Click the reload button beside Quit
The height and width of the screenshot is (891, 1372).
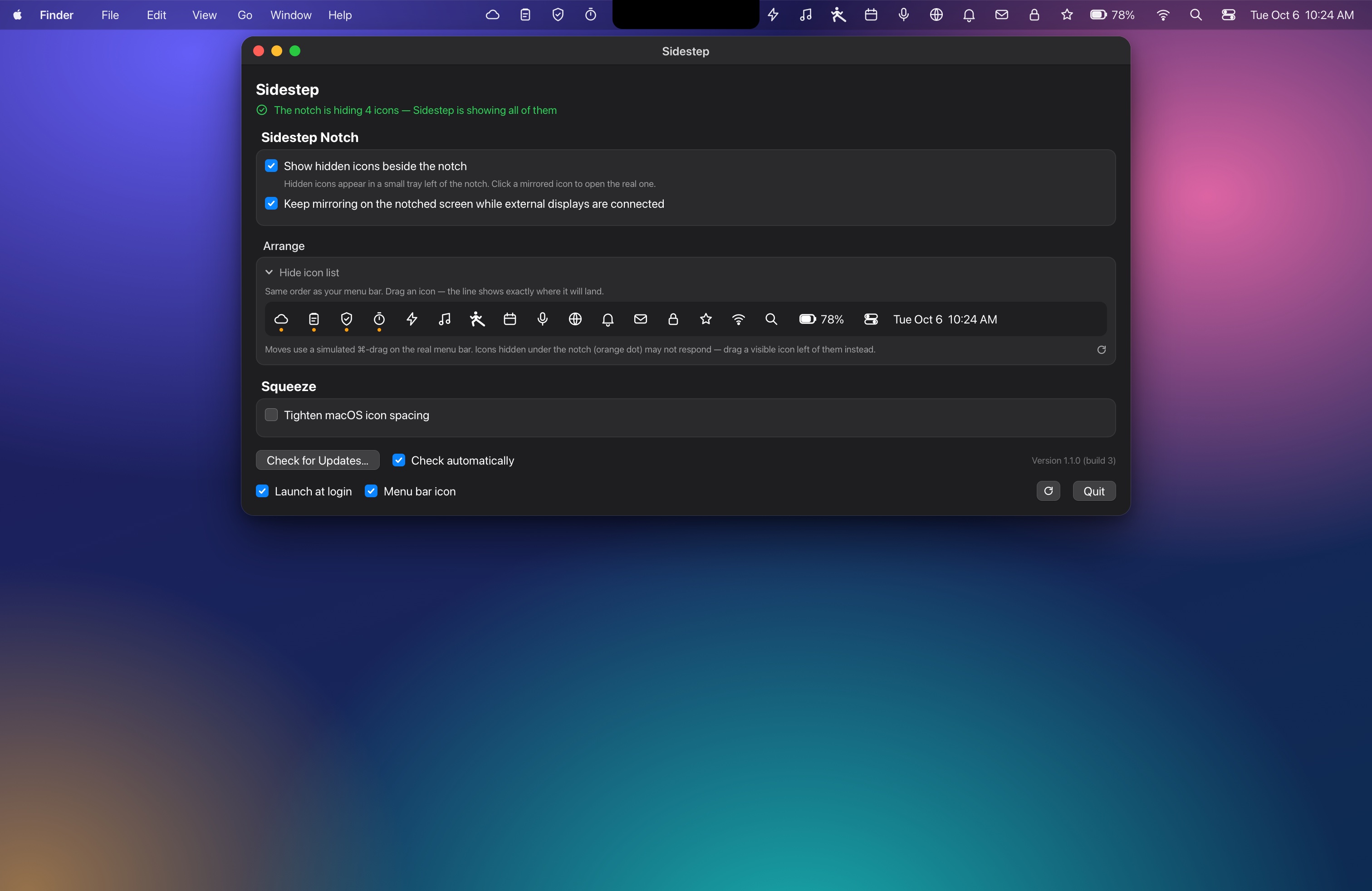point(1048,491)
